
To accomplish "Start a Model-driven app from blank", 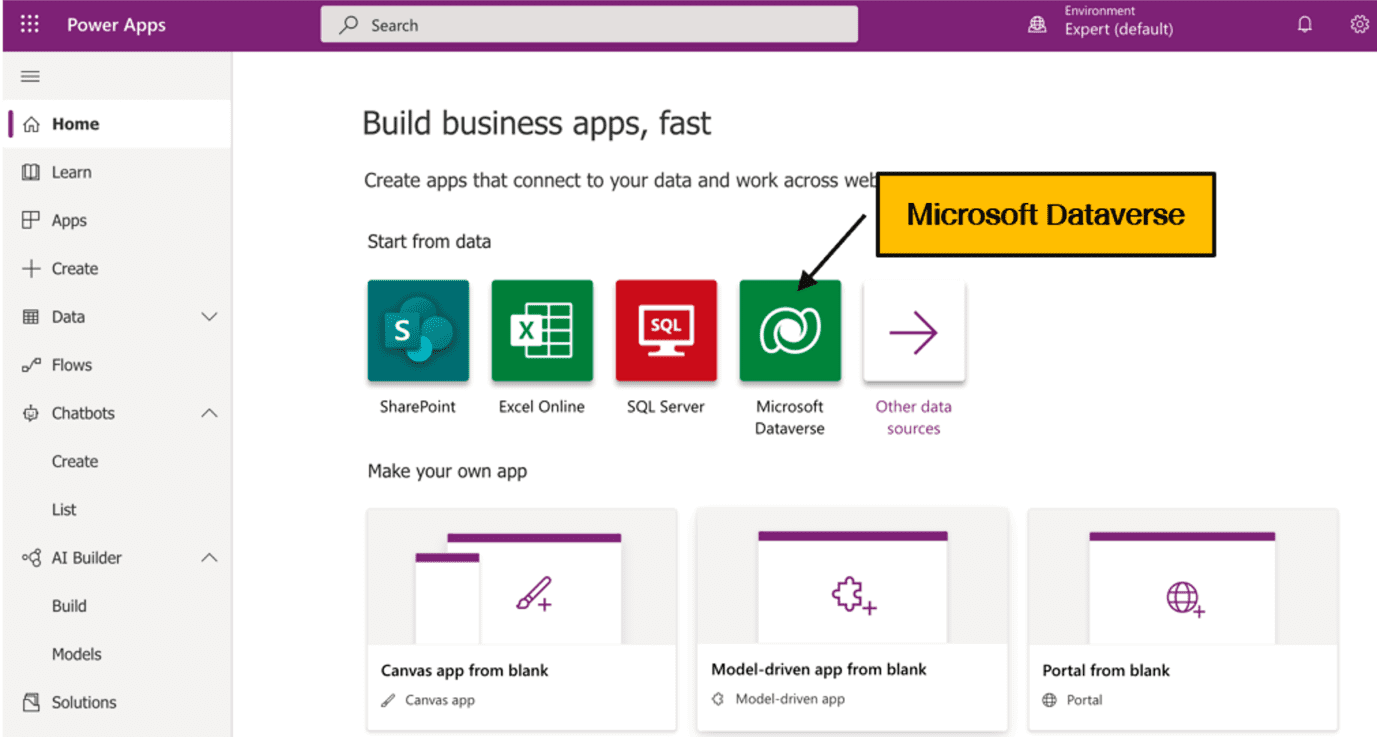I will click(x=851, y=620).
